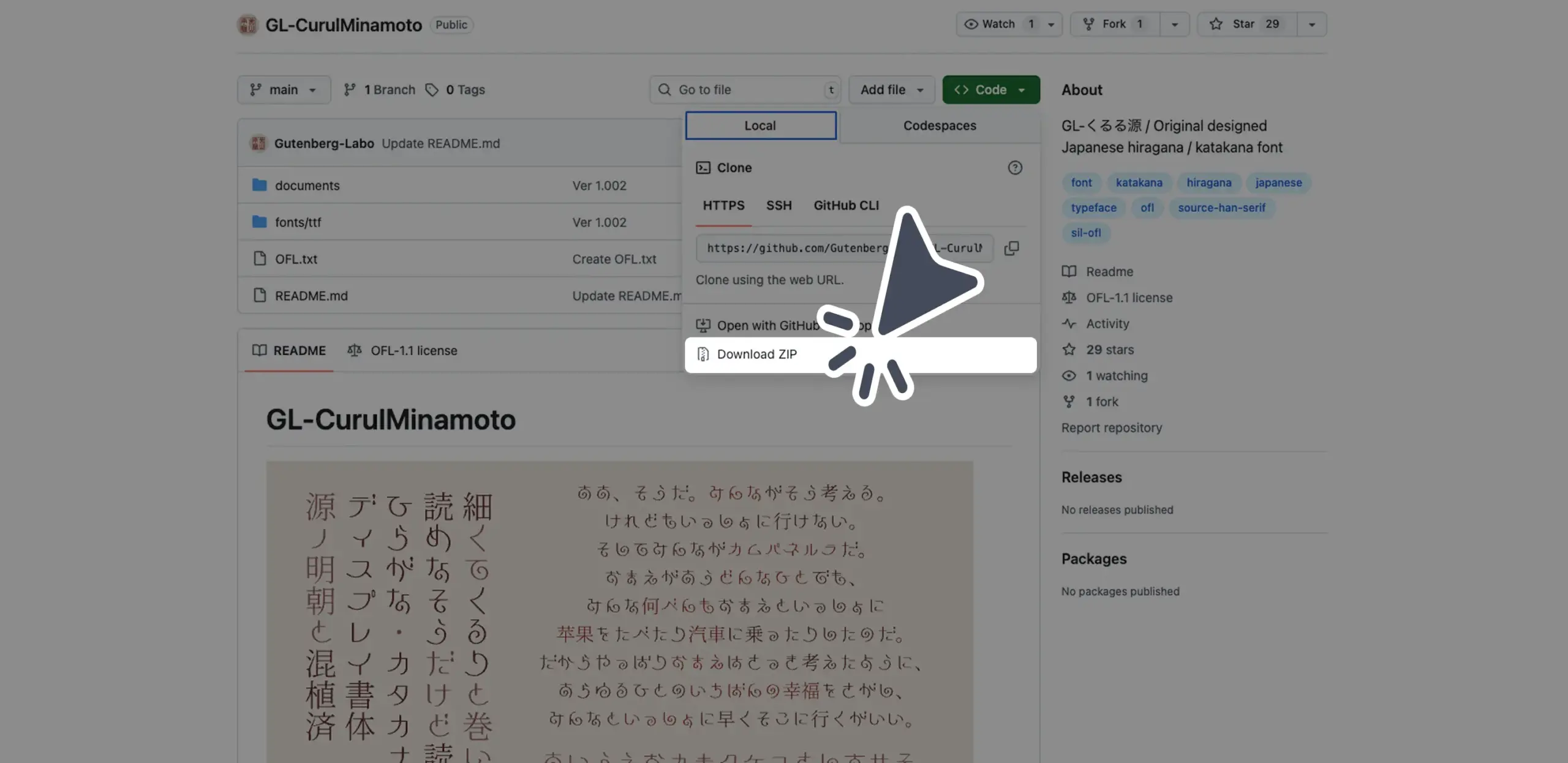Click the Open with GitHub Desktop icon

pyautogui.click(x=703, y=326)
